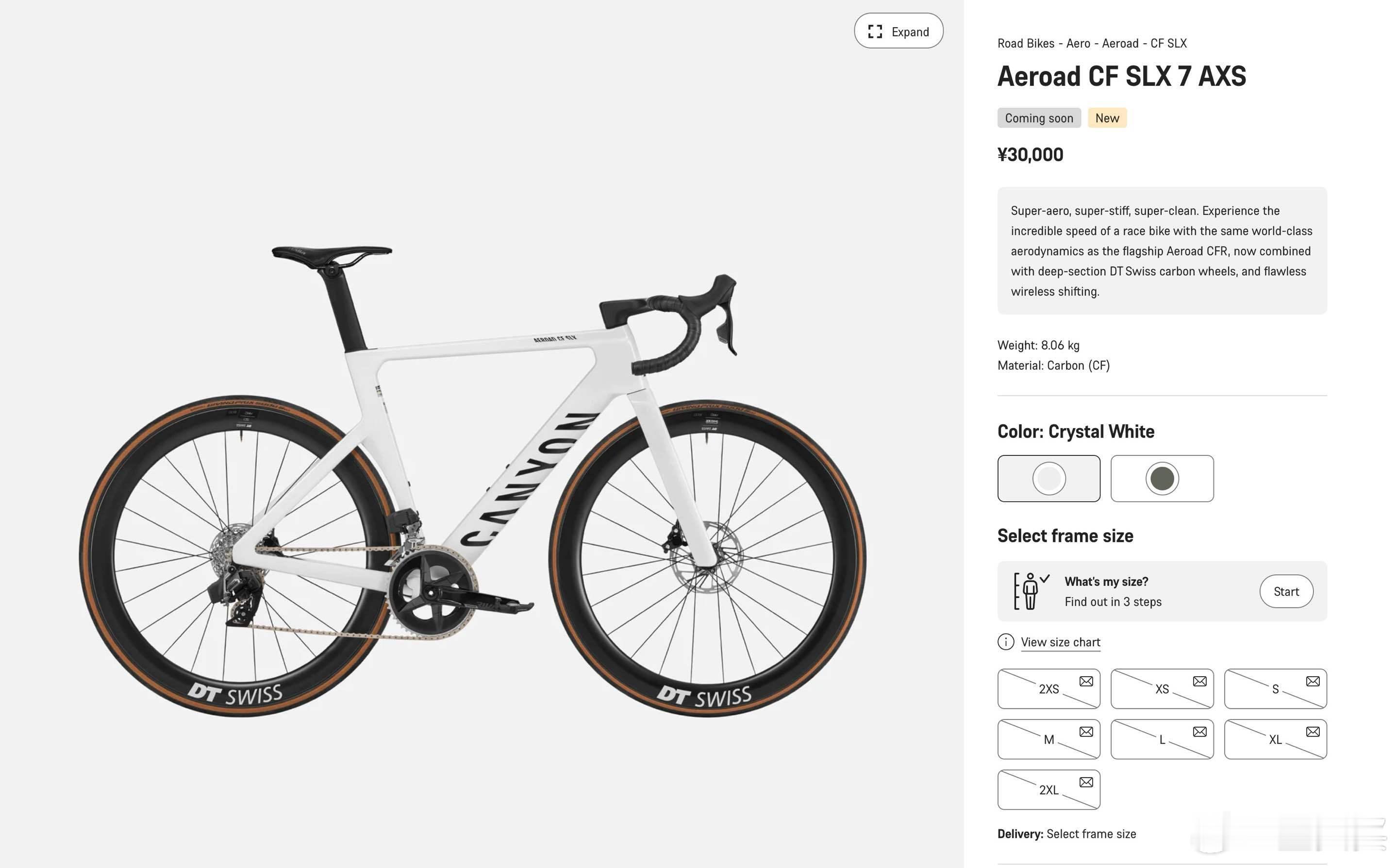Start the What's my size finder
Viewport: 1398px width, 868px height.
(1286, 592)
